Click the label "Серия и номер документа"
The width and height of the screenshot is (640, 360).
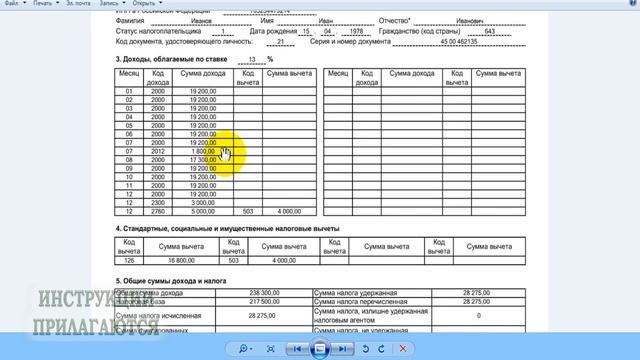[x=350, y=42]
